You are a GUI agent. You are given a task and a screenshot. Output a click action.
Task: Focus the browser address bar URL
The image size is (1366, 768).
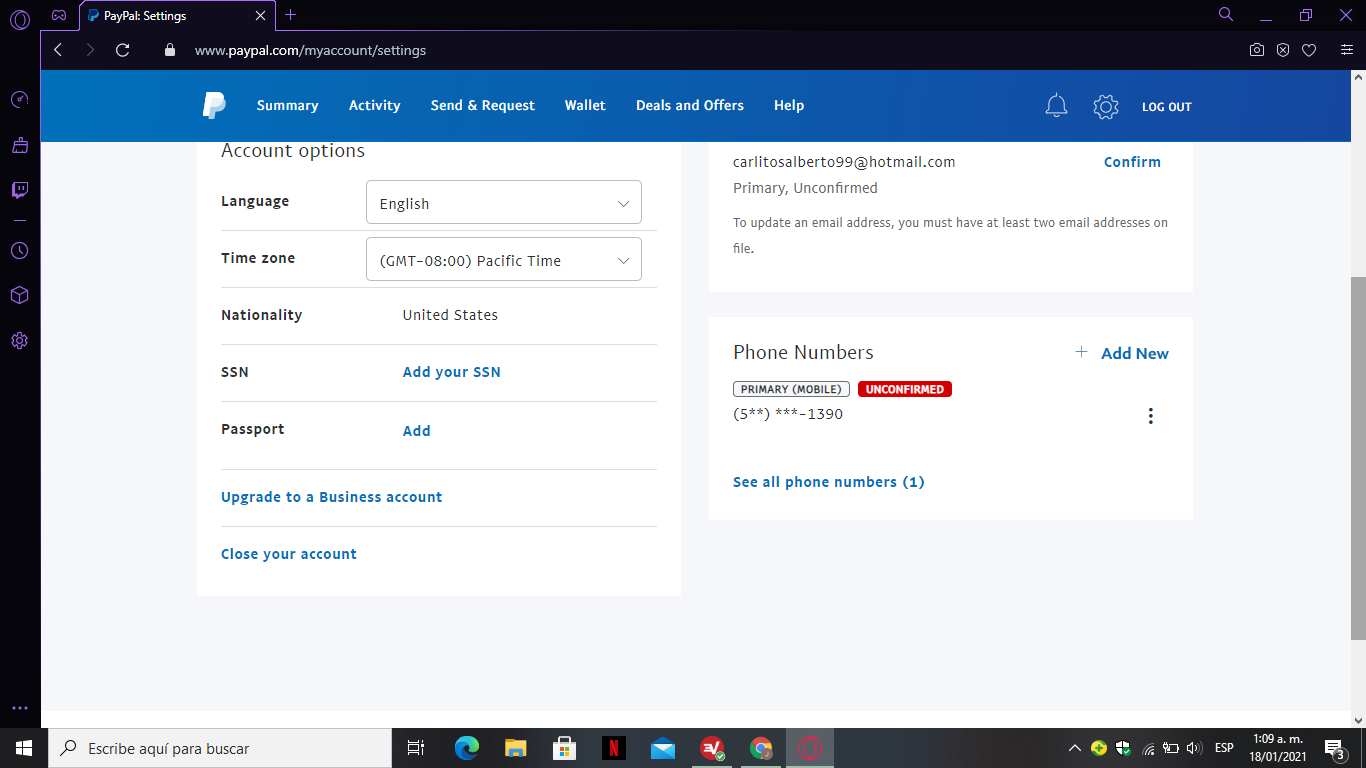[x=310, y=50]
